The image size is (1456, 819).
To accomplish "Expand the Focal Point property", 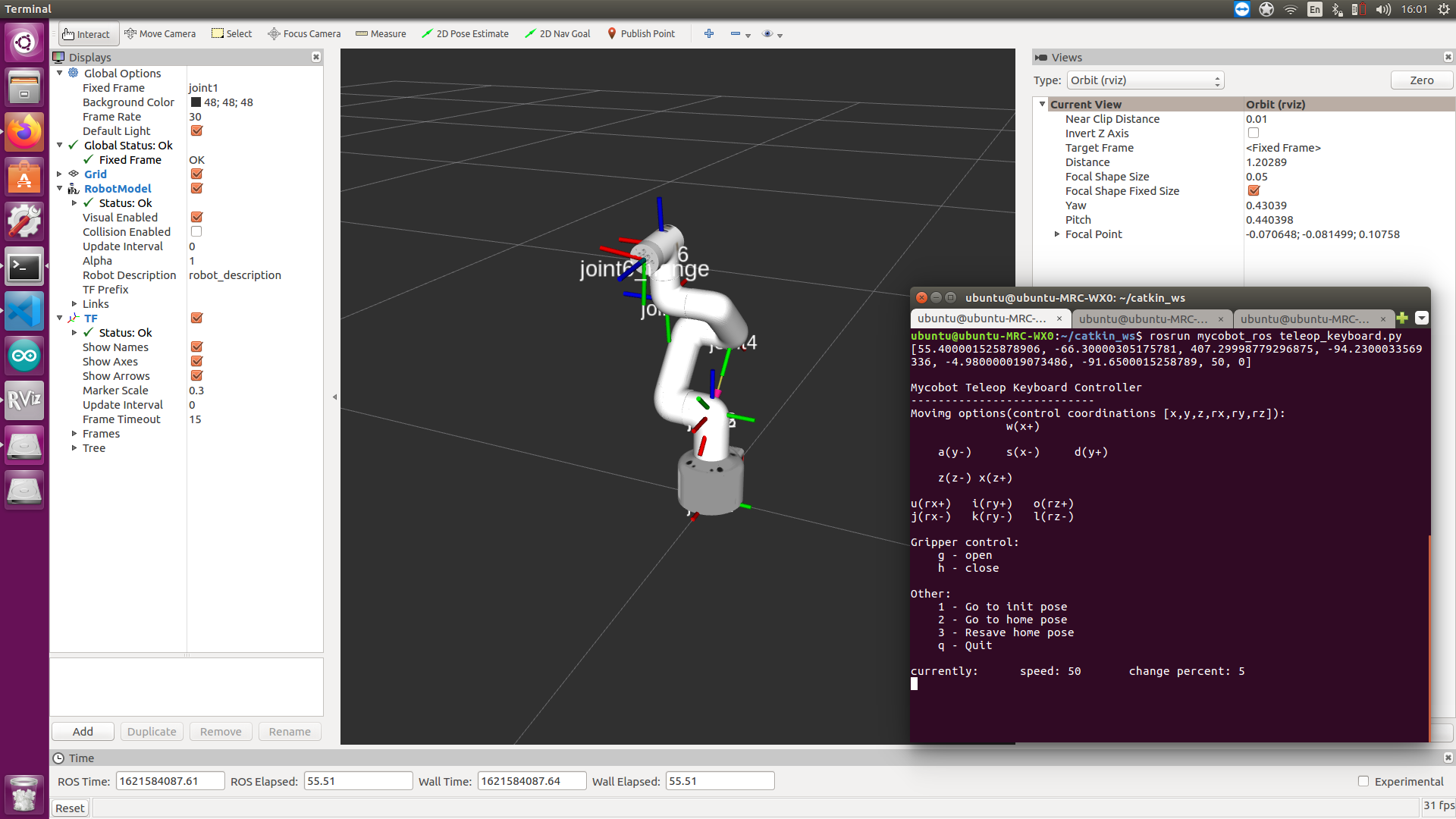I will click(x=1056, y=234).
